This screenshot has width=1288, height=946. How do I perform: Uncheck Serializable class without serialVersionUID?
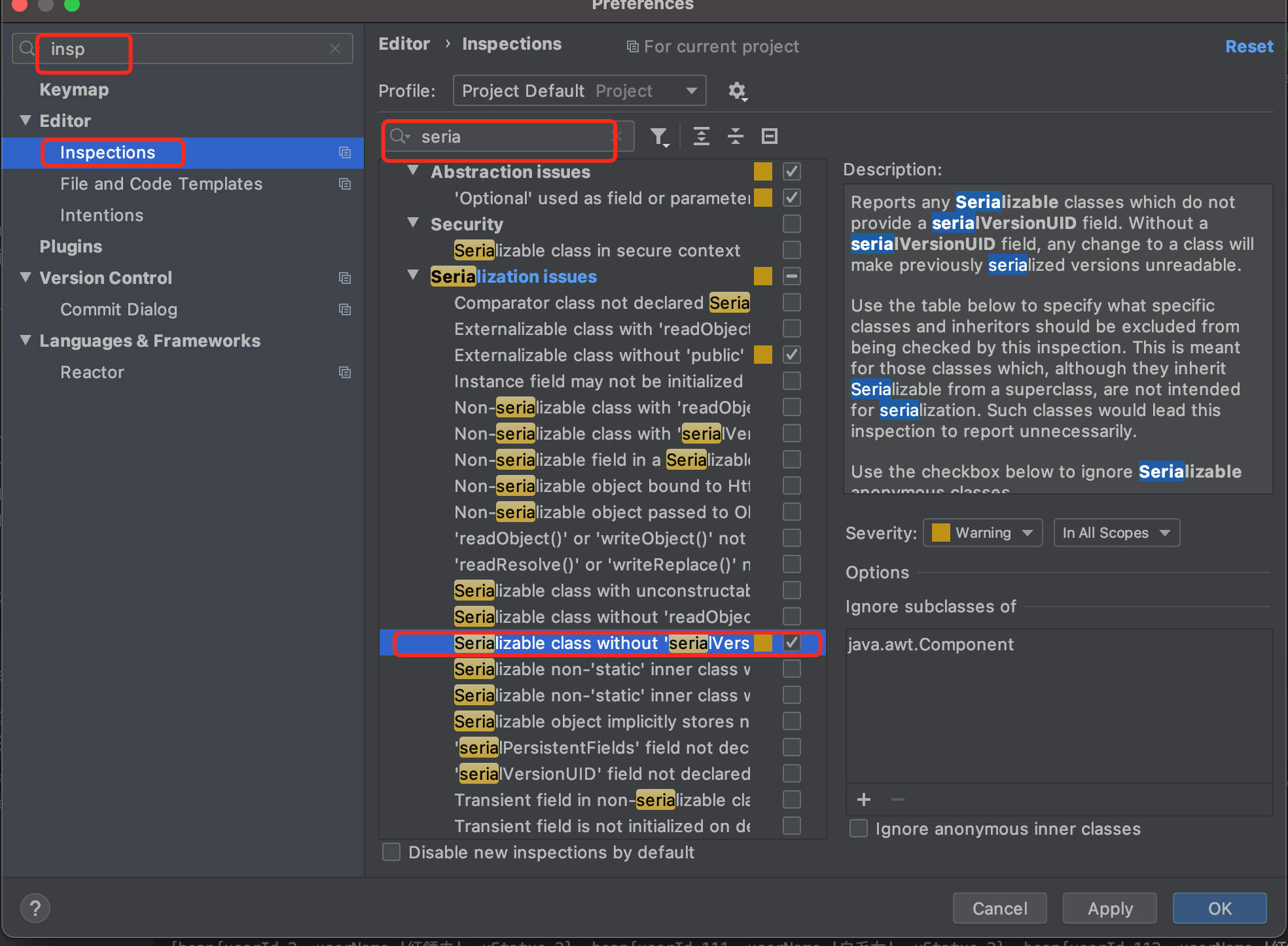coord(792,642)
